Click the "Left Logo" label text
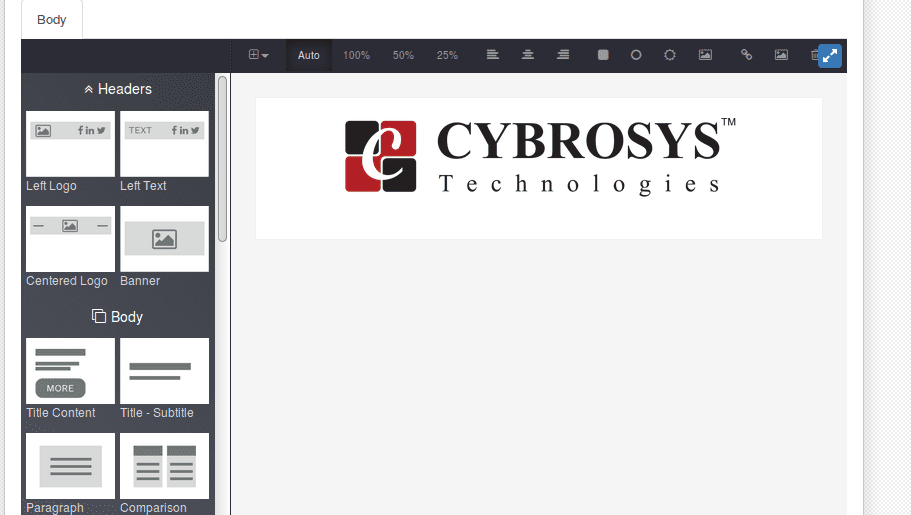 point(51,186)
